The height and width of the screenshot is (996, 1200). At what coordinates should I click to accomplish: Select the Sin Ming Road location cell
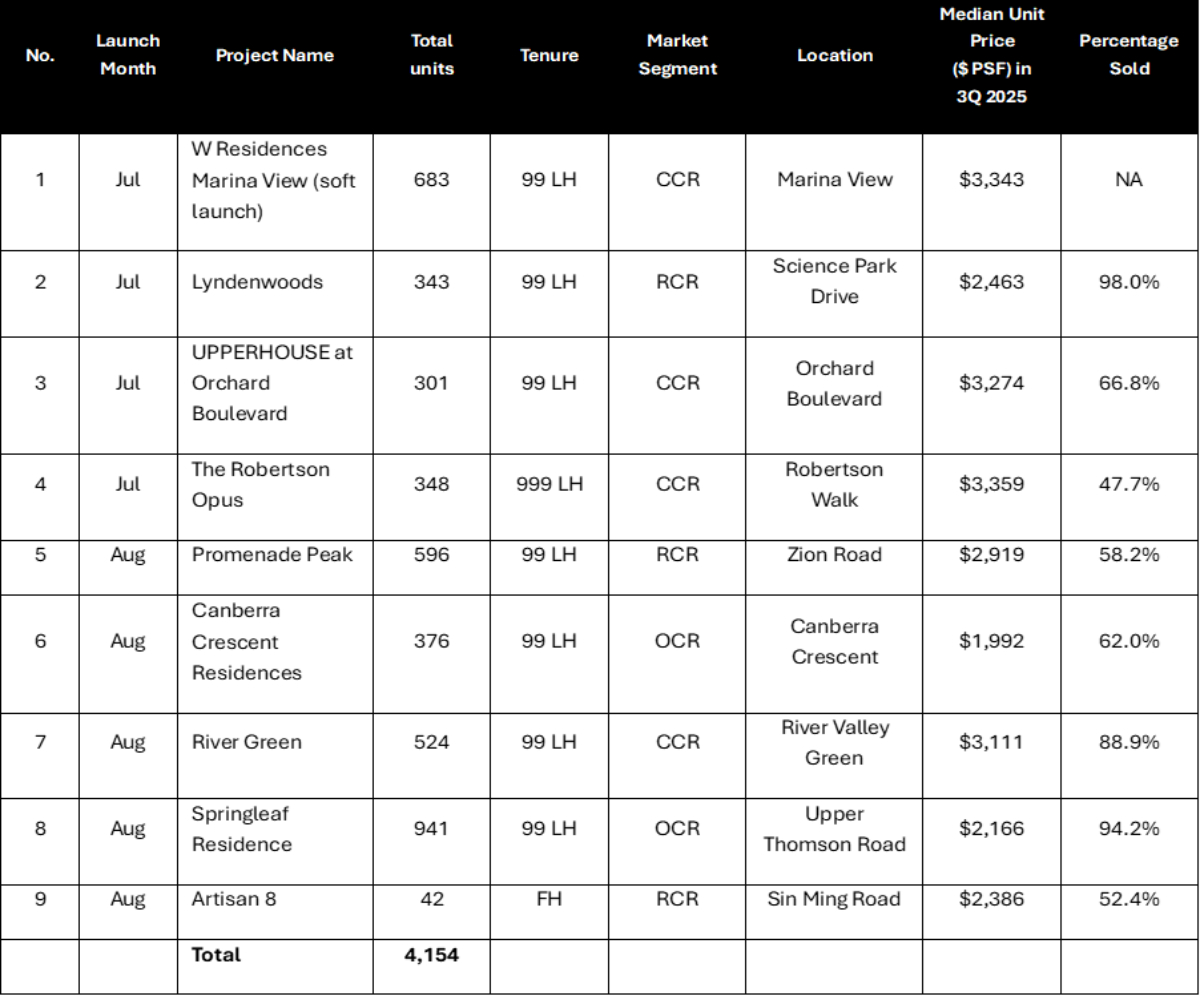(x=834, y=899)
